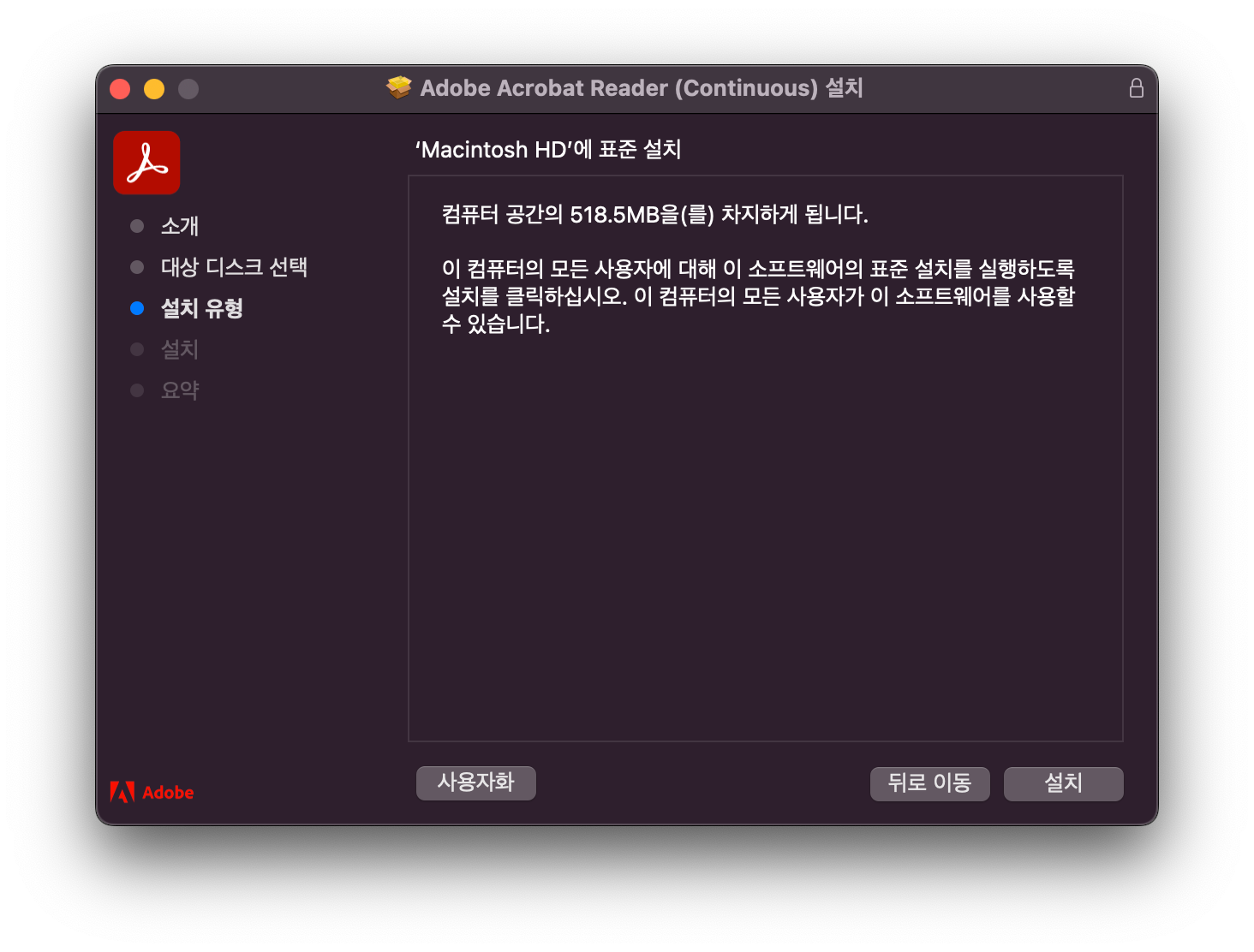Click the gray dot beside 대상 디스크 선택
Viewport: 1254px width, 952px height.
137,267
